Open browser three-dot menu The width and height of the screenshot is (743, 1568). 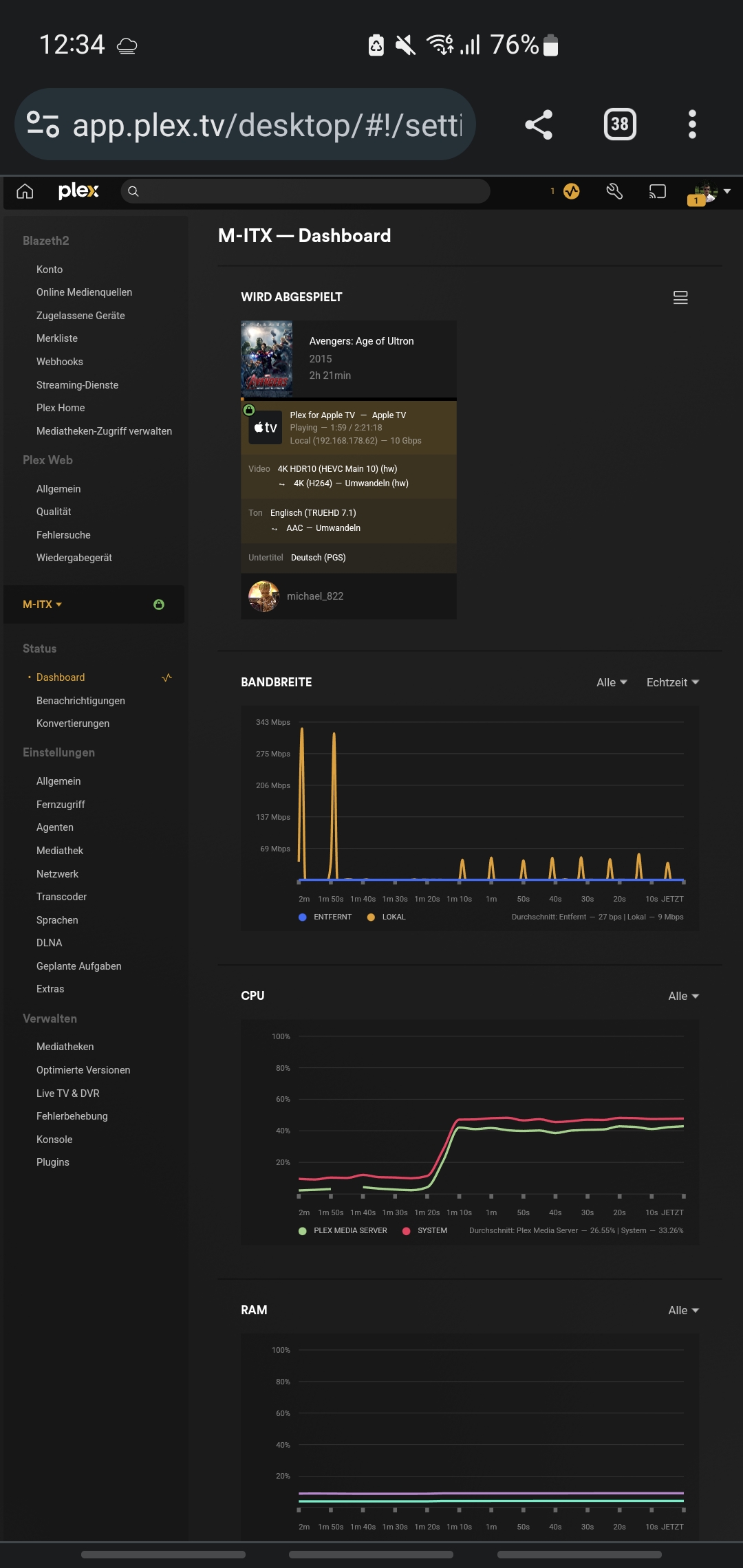coord(692,124)
